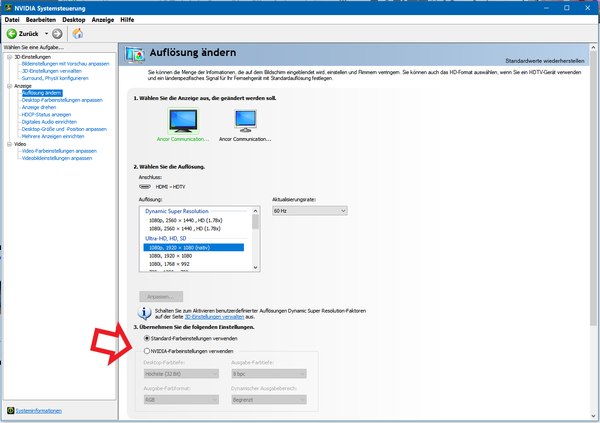Collapse the Video tree node

pos(7,143)
